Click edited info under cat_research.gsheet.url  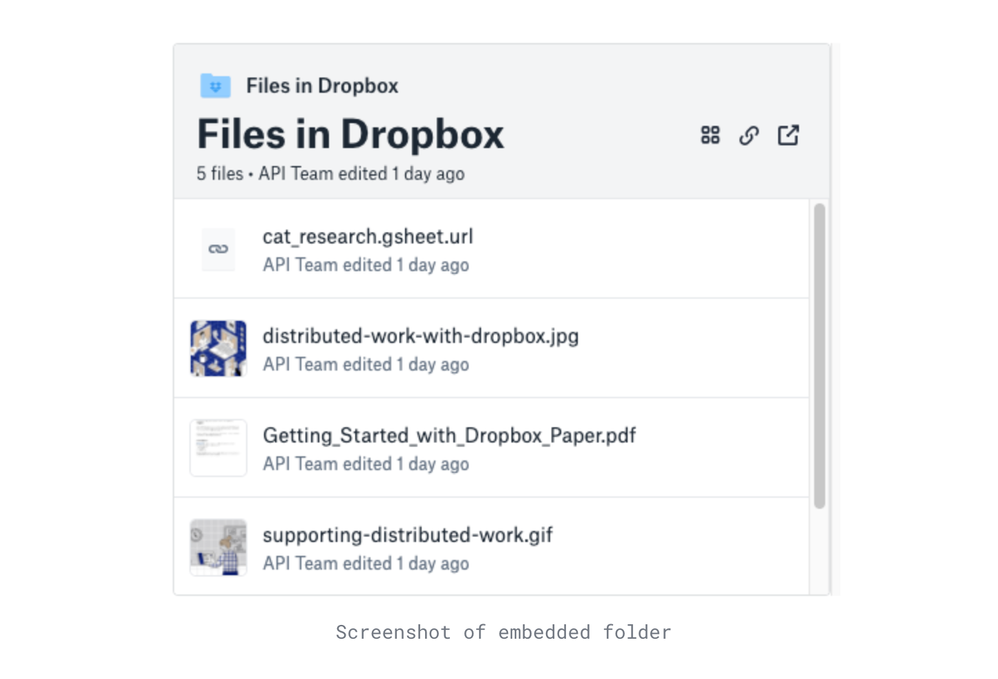(x=366, y=265)
